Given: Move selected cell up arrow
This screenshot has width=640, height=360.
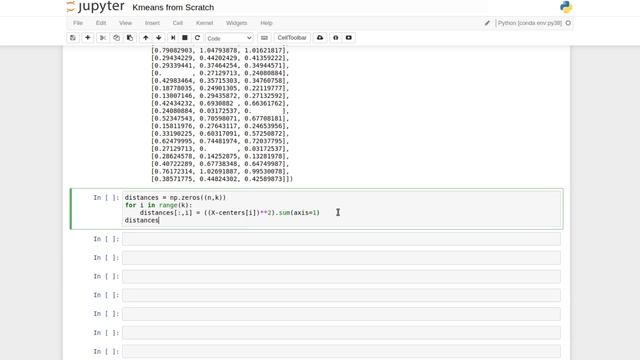Looking at the screenshot, I should point(145,38).
